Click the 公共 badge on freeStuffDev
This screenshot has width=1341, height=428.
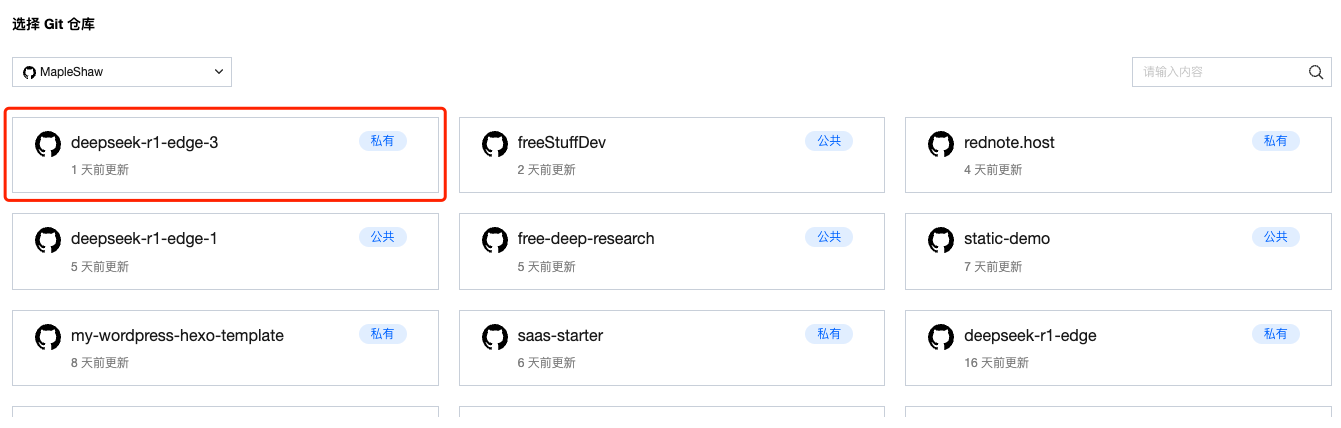828,141
